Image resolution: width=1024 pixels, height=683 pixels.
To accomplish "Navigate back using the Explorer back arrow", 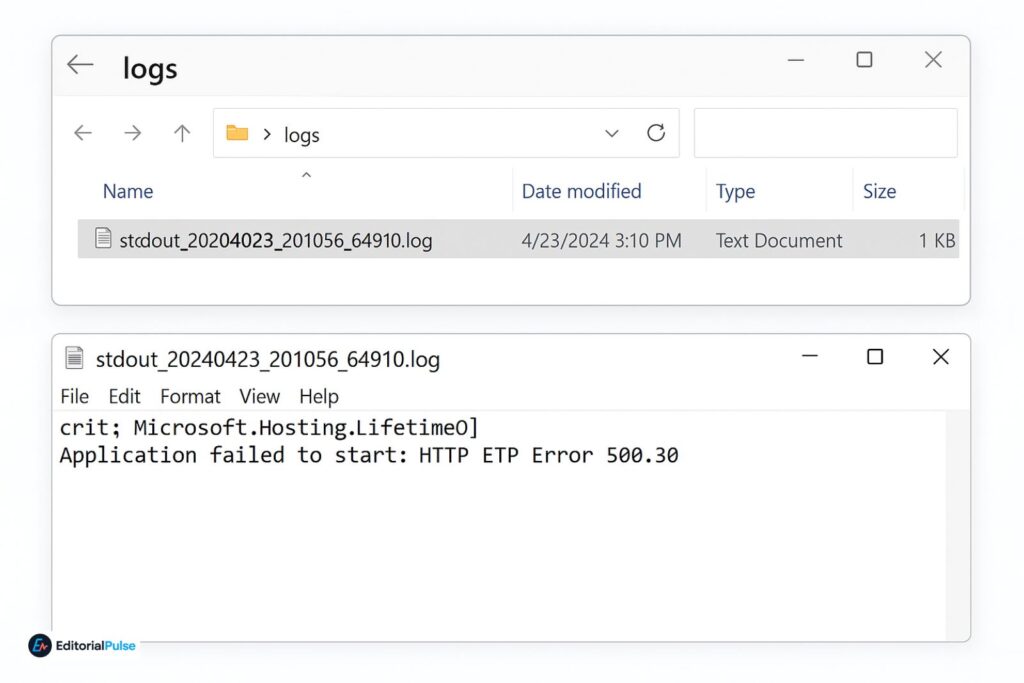I will [84, 133].
